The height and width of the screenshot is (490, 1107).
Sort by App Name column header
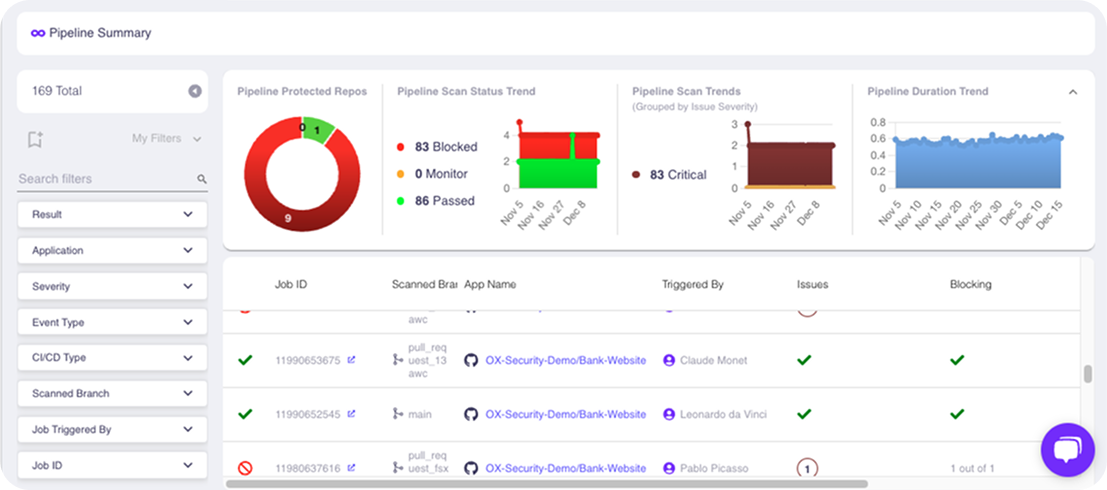click(x=490, y=285)
